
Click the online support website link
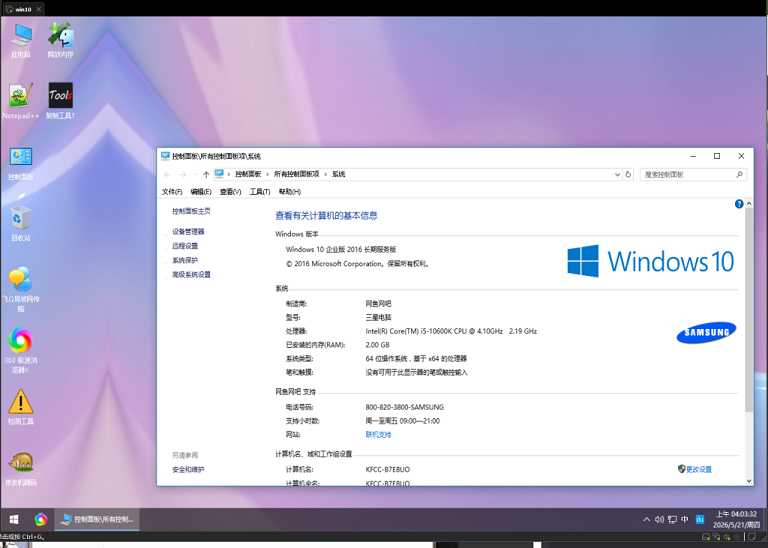click(x=378, y=434)
